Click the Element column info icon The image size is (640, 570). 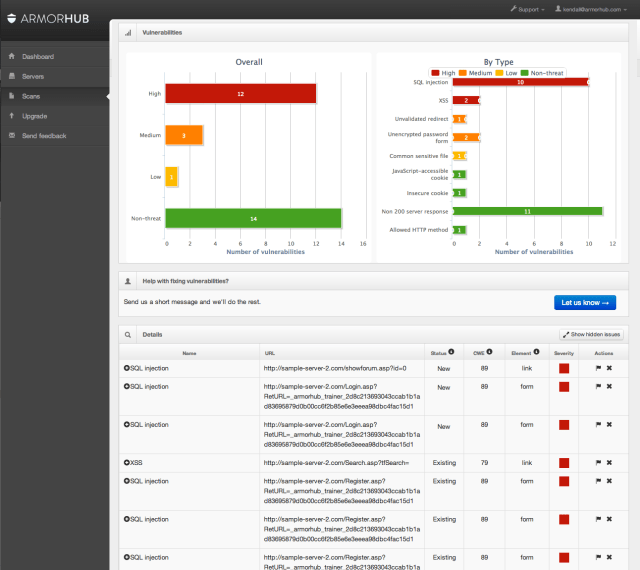537,352
